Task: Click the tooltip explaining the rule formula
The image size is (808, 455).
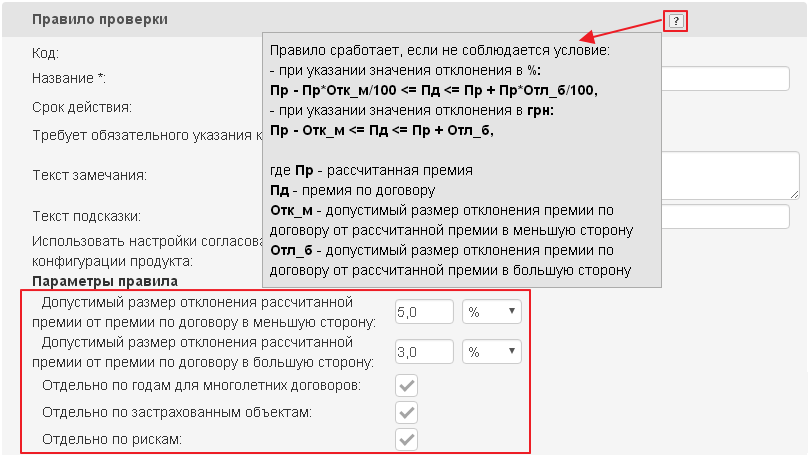Action: 462,160
